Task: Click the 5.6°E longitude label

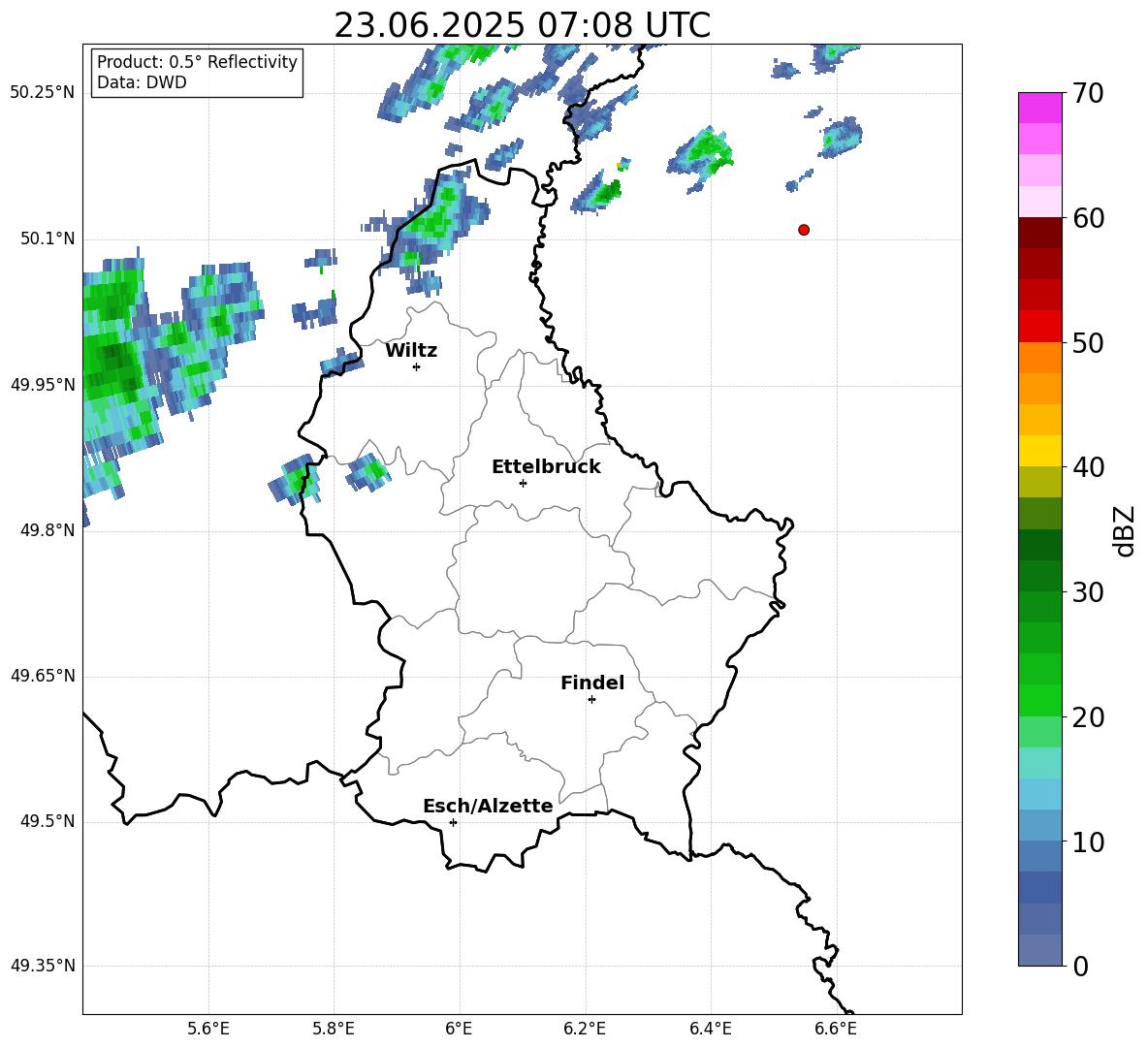Action: [x=208, y=1029]
